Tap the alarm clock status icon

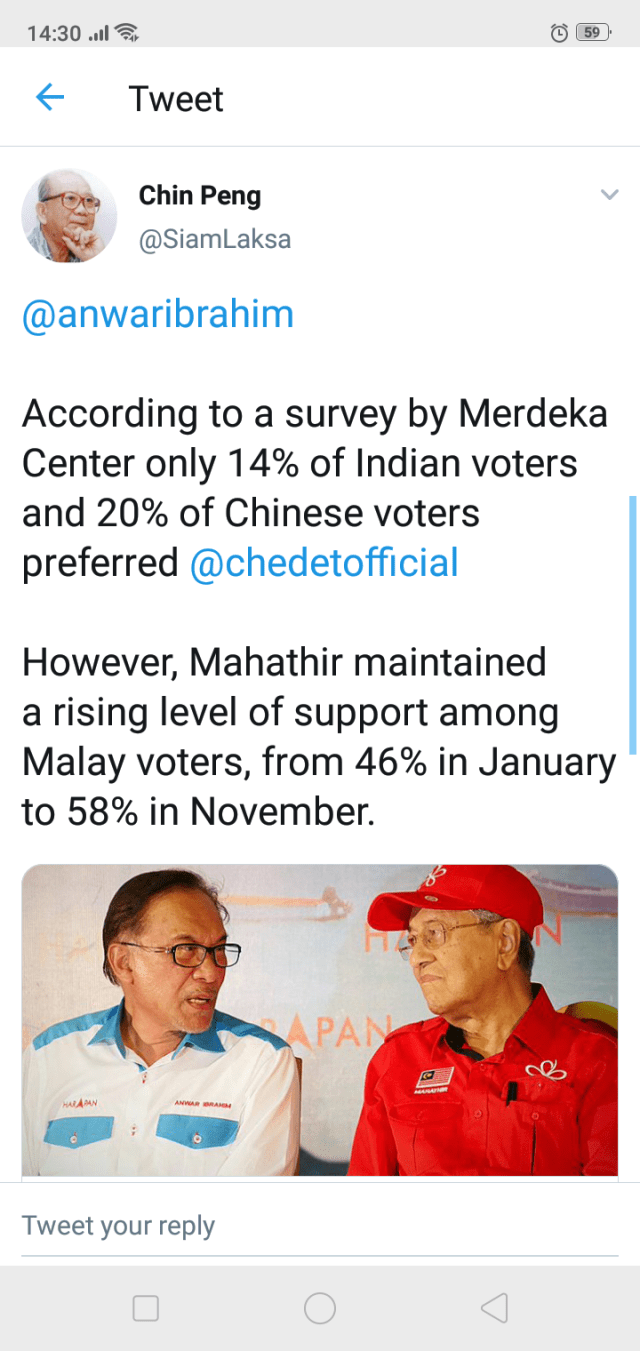pyautogui.click(x=559, y=33)
